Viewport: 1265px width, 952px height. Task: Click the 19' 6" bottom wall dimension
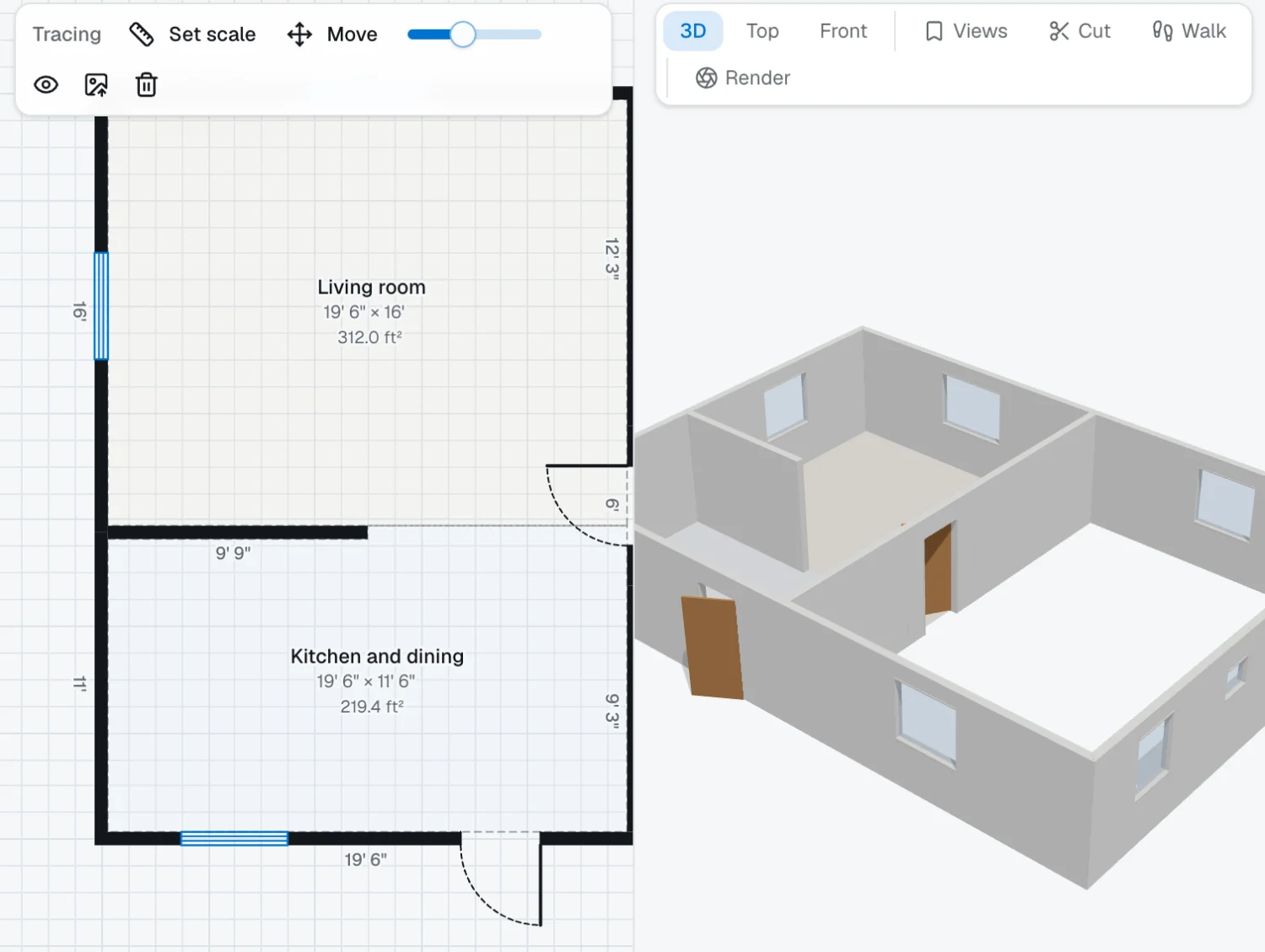pyautogui.click(x=365, y=860)
